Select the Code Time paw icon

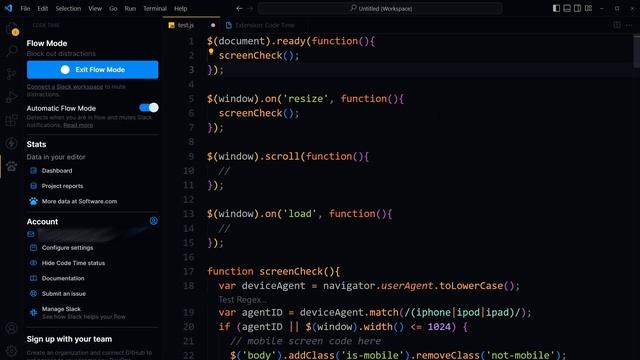click(x=12, y=167)
